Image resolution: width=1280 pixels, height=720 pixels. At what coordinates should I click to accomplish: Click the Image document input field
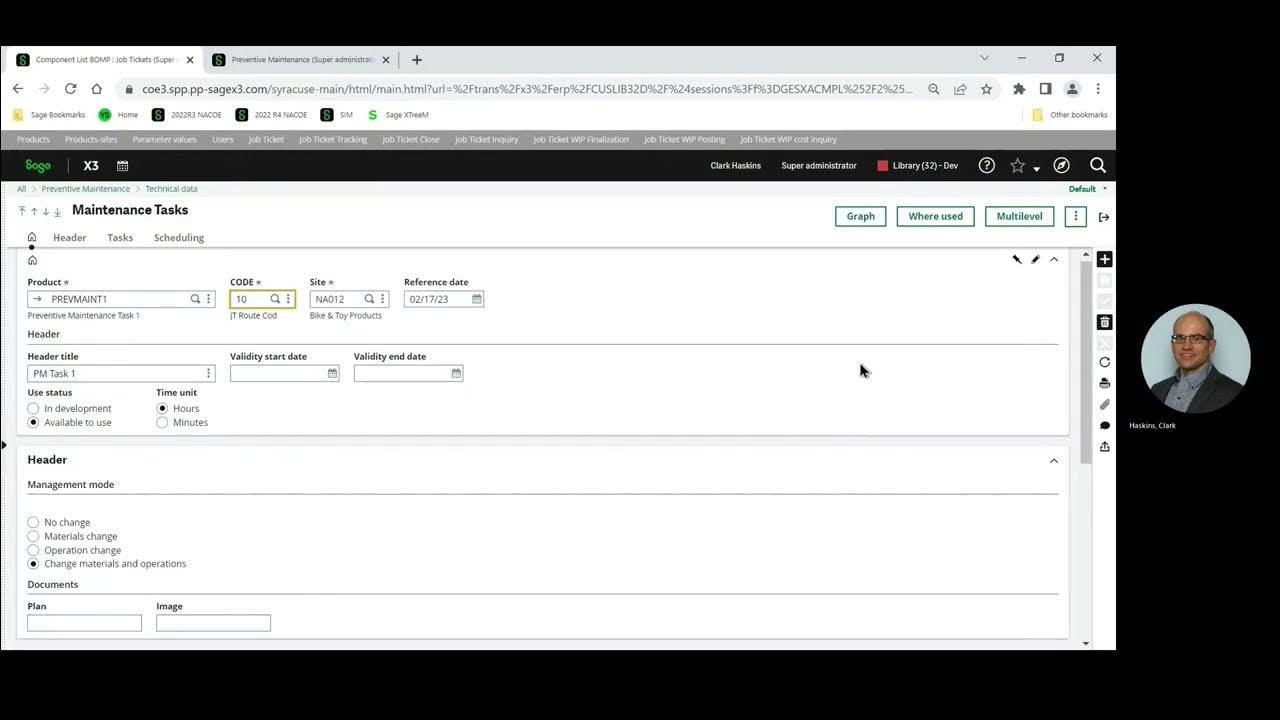coord(213,623)
